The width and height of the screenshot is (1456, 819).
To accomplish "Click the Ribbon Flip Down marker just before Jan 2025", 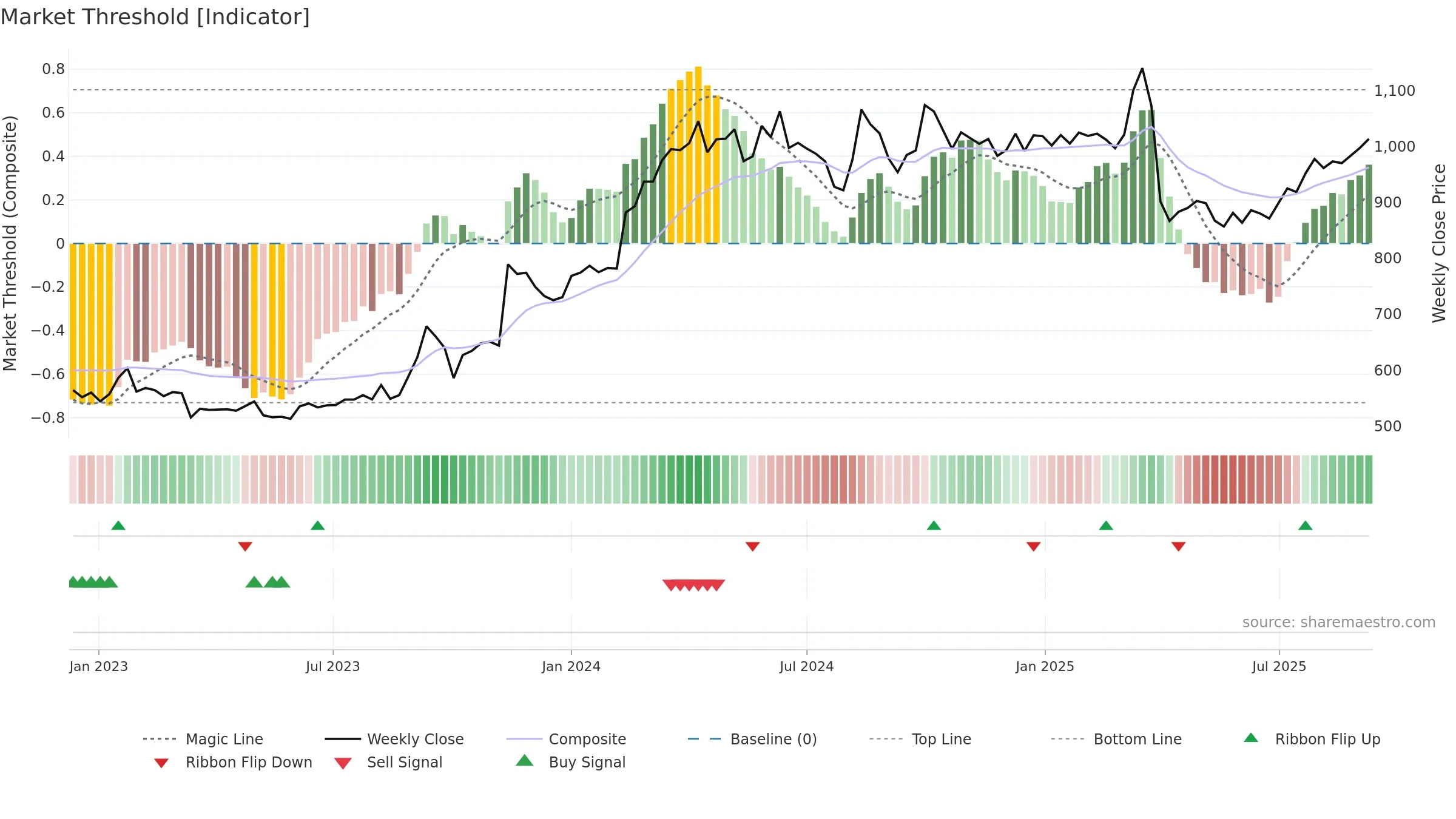I will click(x=1034, y=547).
